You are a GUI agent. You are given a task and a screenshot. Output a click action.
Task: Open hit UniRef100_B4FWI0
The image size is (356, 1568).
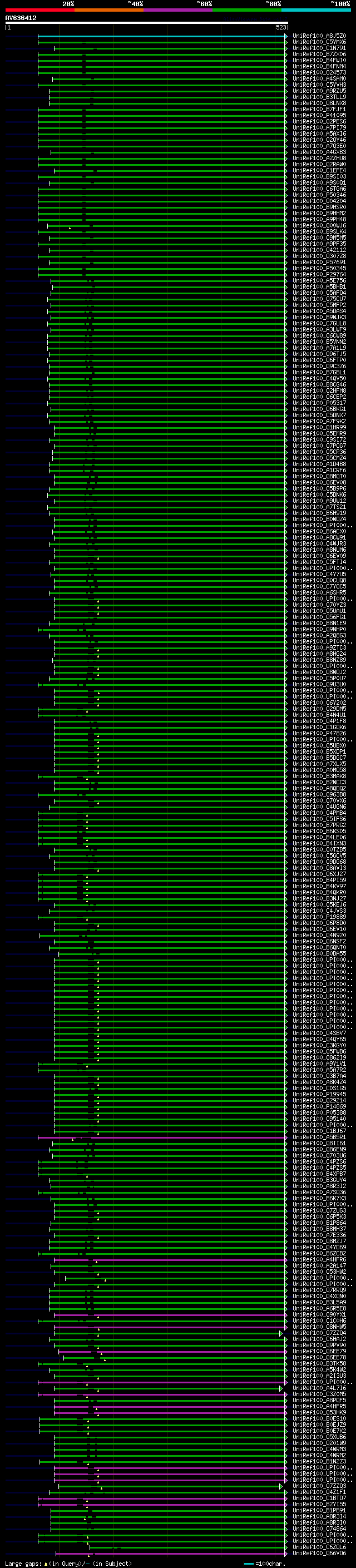point(319,60)
